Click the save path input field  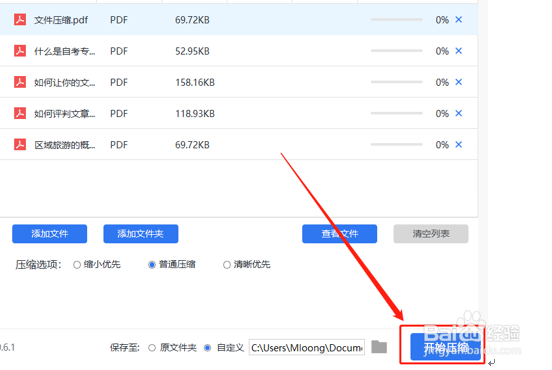click(x=307, y=348)
